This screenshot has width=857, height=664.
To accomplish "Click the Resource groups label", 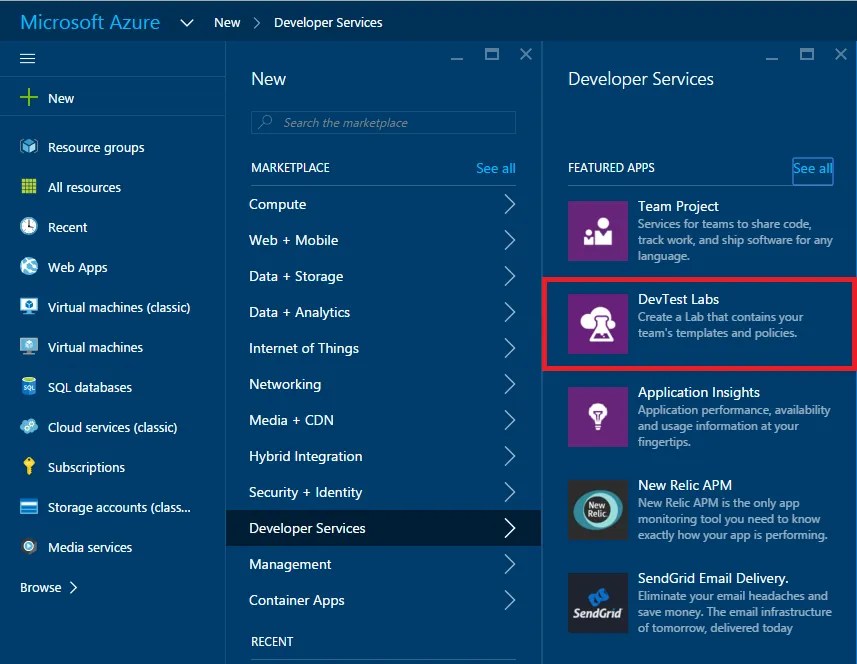I will (x=96, y=148).
